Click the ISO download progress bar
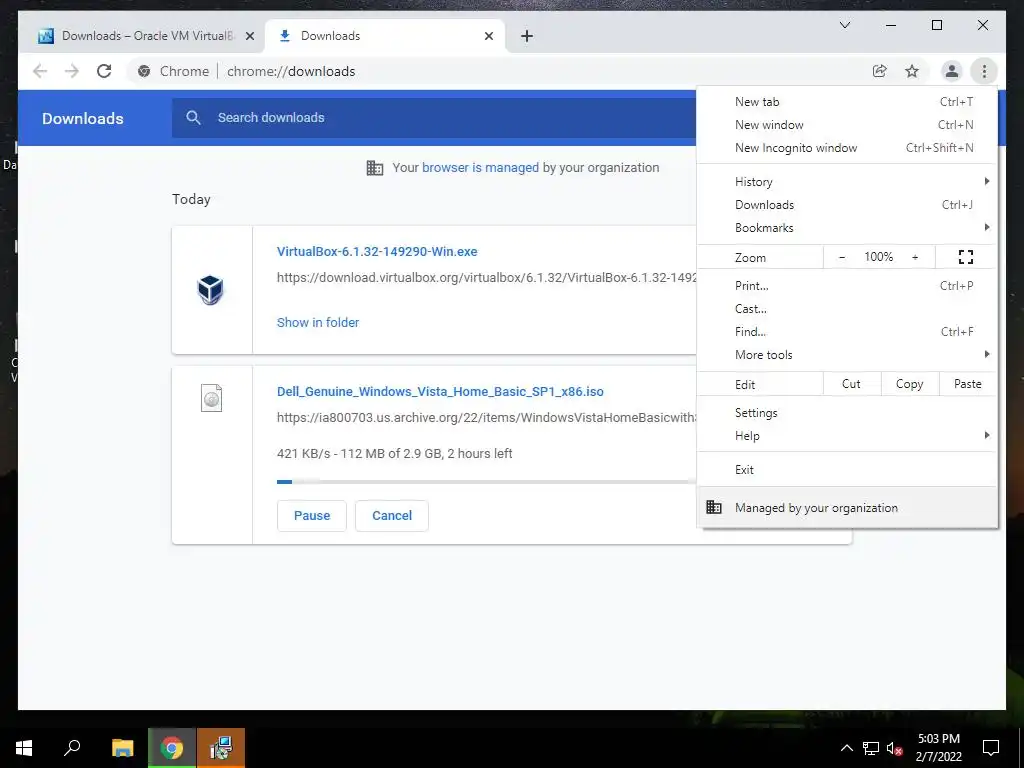 [x=486, y=482]
